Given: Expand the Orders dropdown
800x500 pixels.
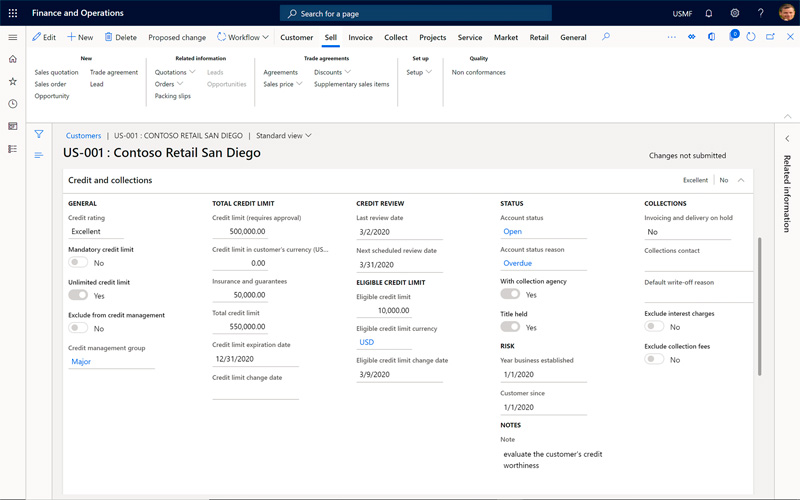Looking at the screenshot, I should [169, 84].
